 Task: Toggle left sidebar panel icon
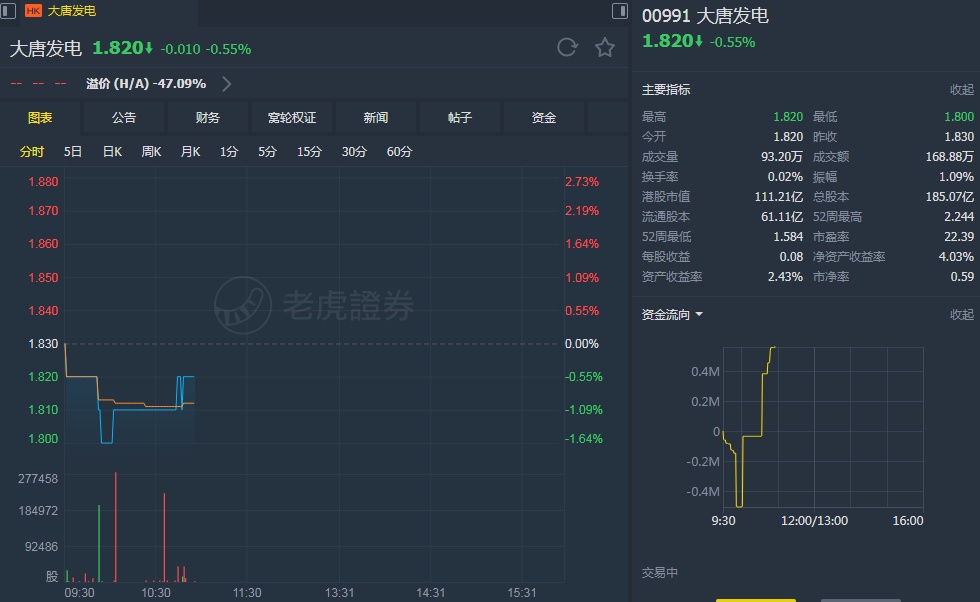(8, 11)
